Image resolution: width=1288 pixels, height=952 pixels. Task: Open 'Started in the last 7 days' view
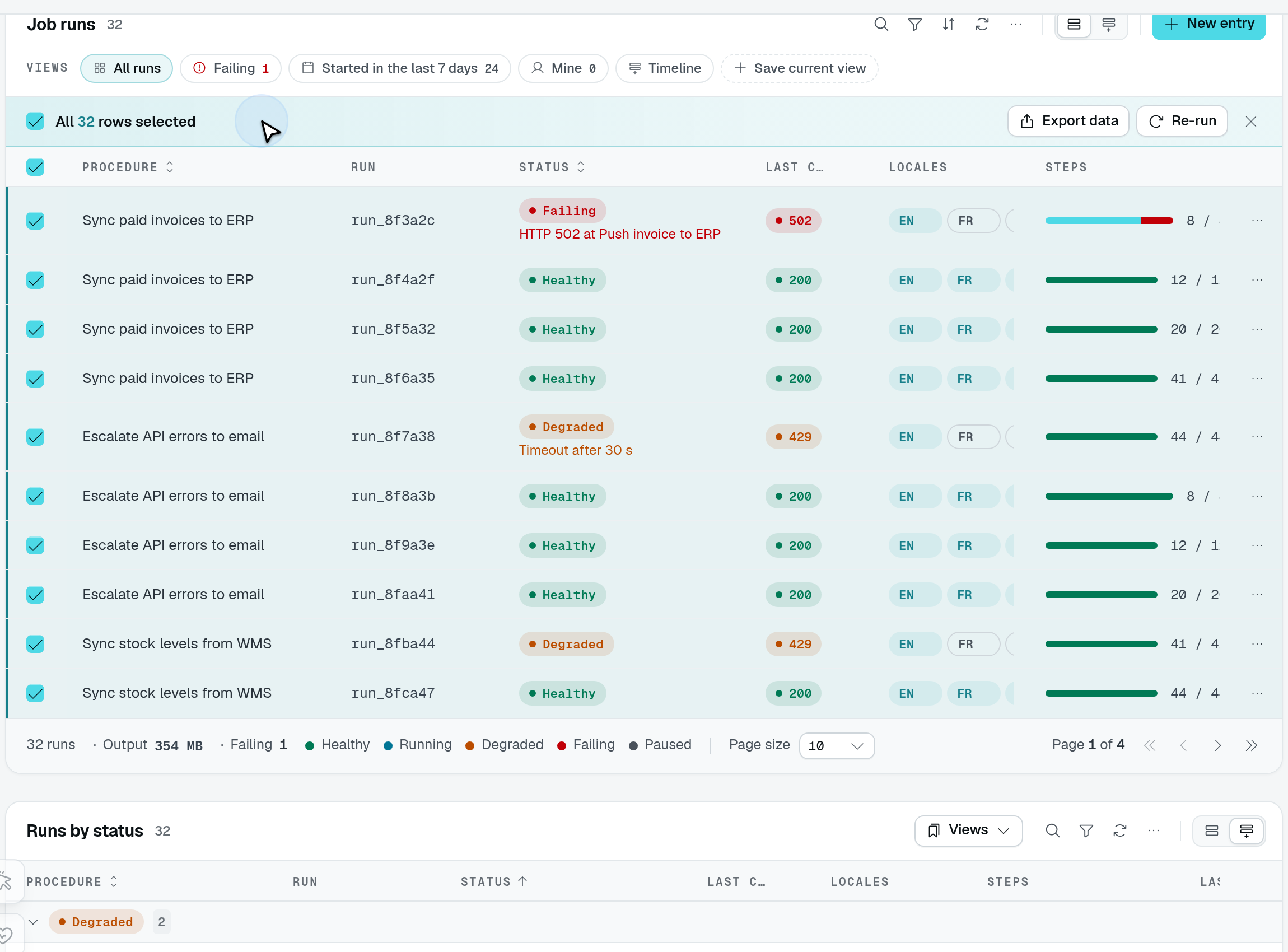(x=399, y=68)
